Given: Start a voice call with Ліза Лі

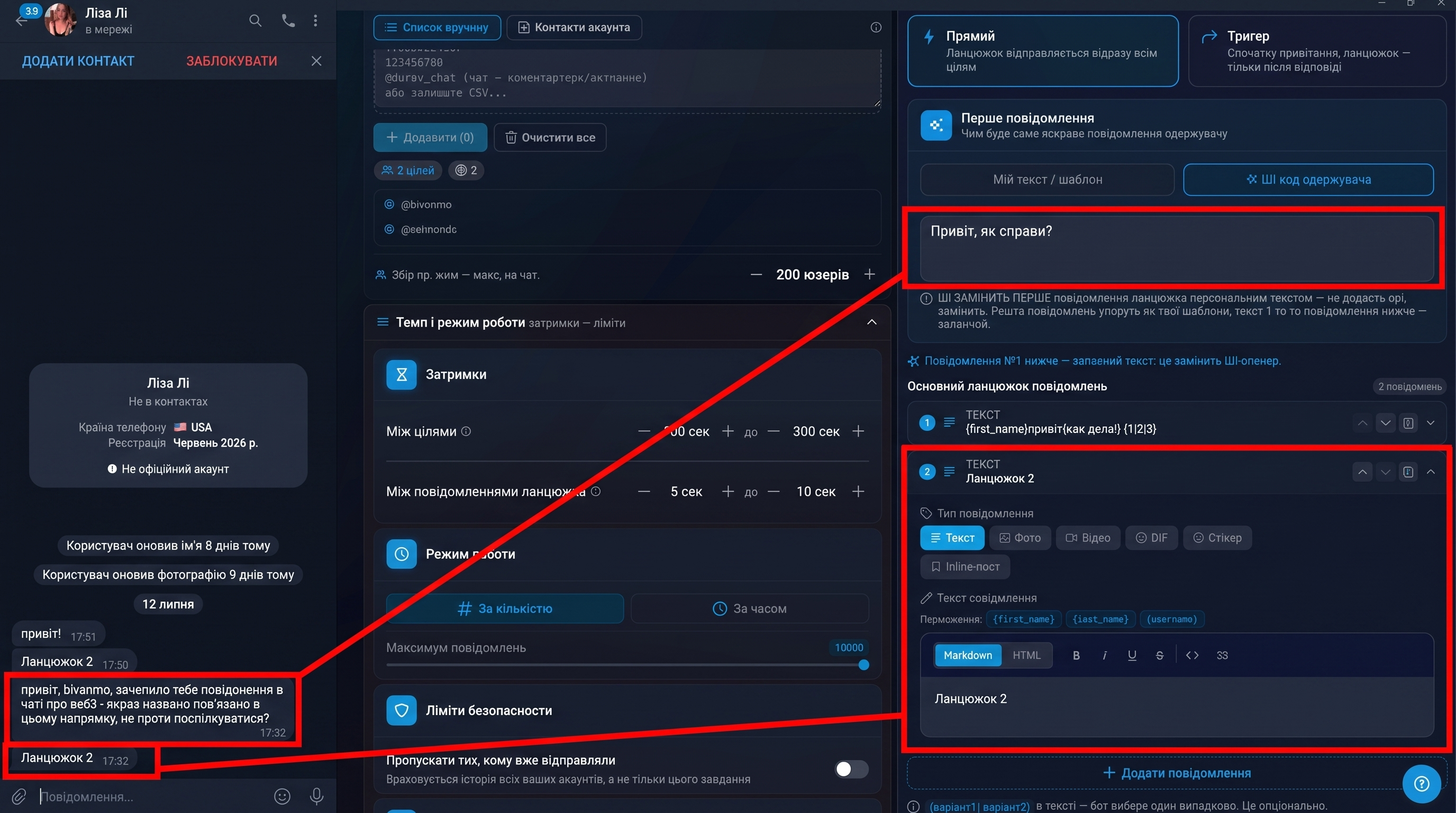Looking at the screenshot, I should 288,22.
